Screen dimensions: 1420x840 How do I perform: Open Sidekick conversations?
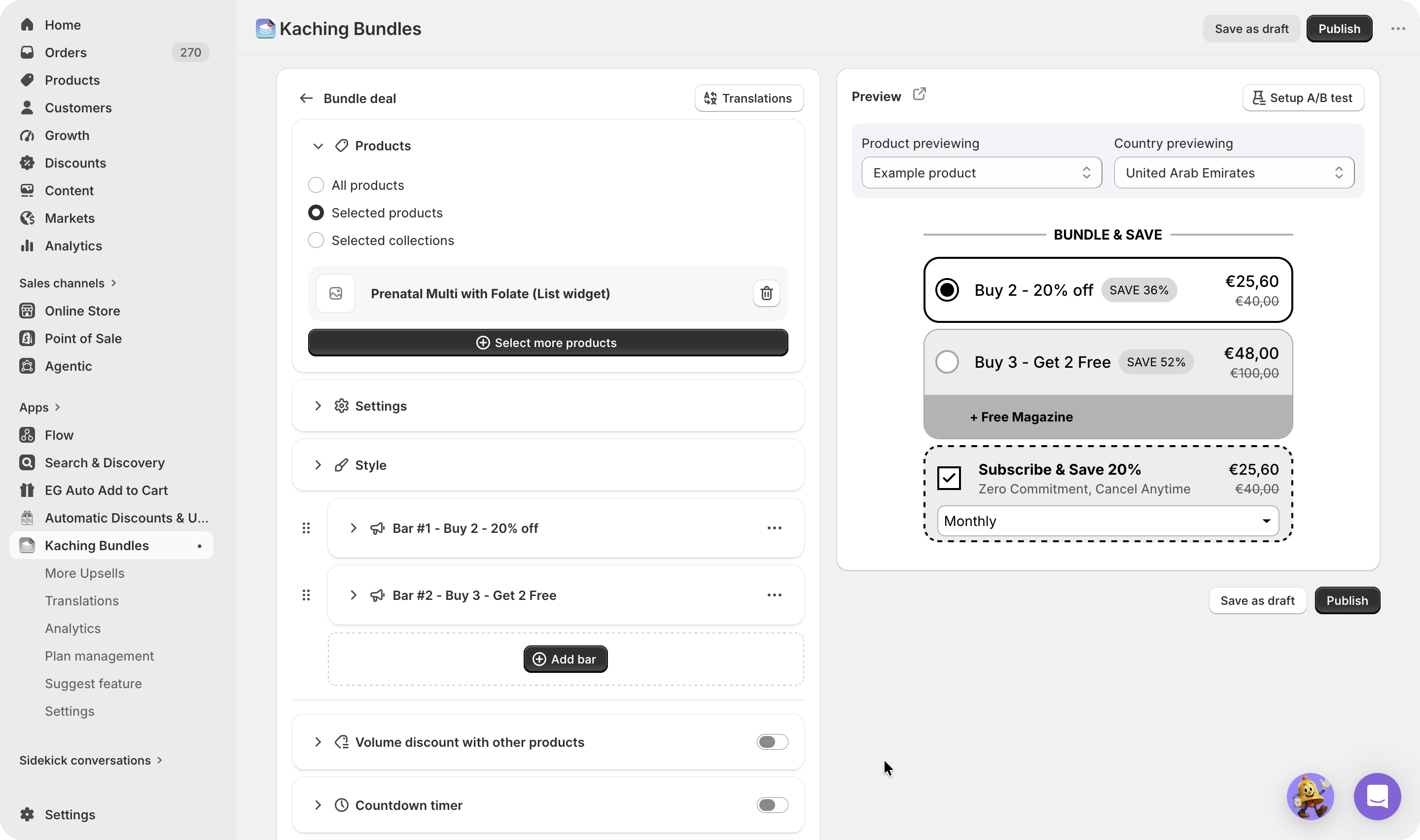[x=91, y=760]
